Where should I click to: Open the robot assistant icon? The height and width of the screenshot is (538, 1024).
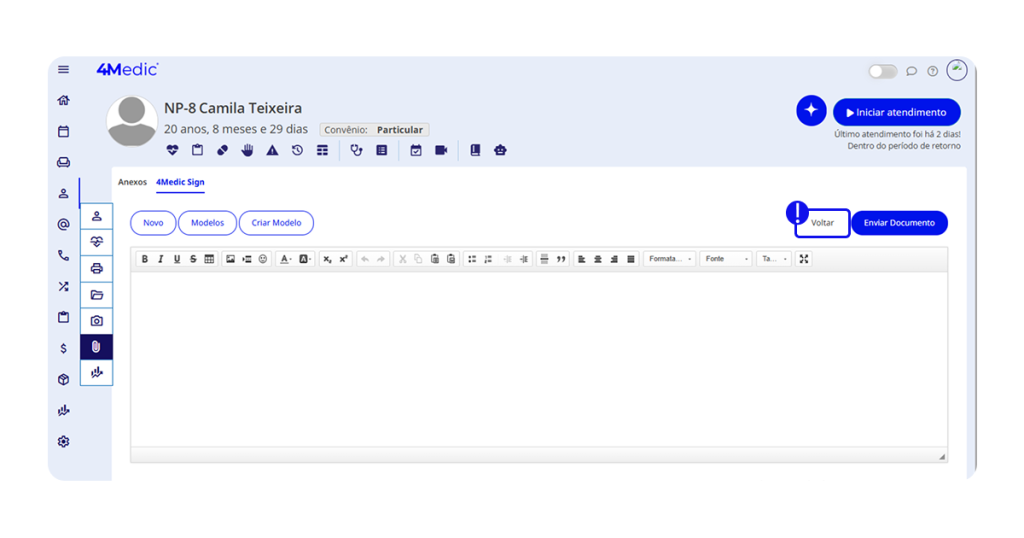coord(500,150)
